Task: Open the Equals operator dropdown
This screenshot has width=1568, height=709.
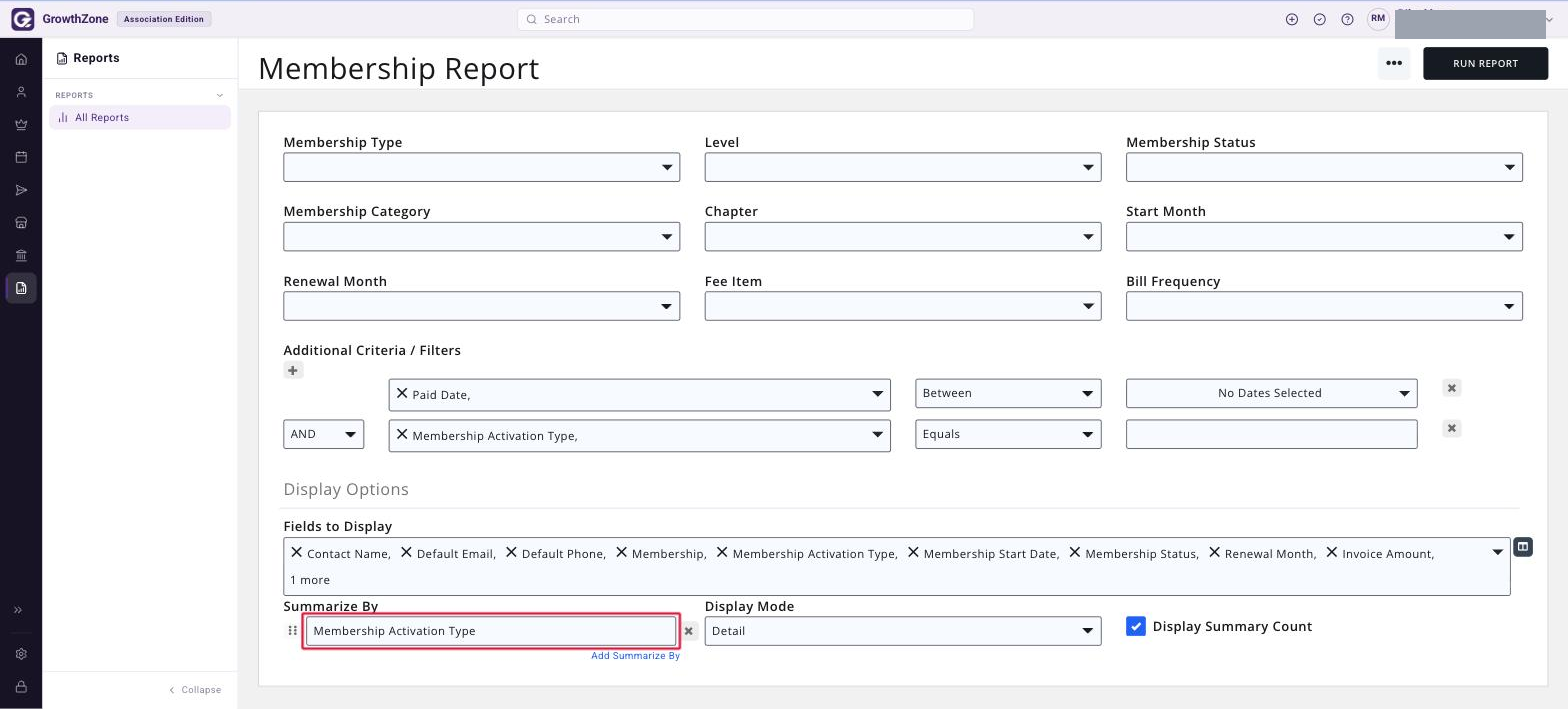Action: point(1008,434)
